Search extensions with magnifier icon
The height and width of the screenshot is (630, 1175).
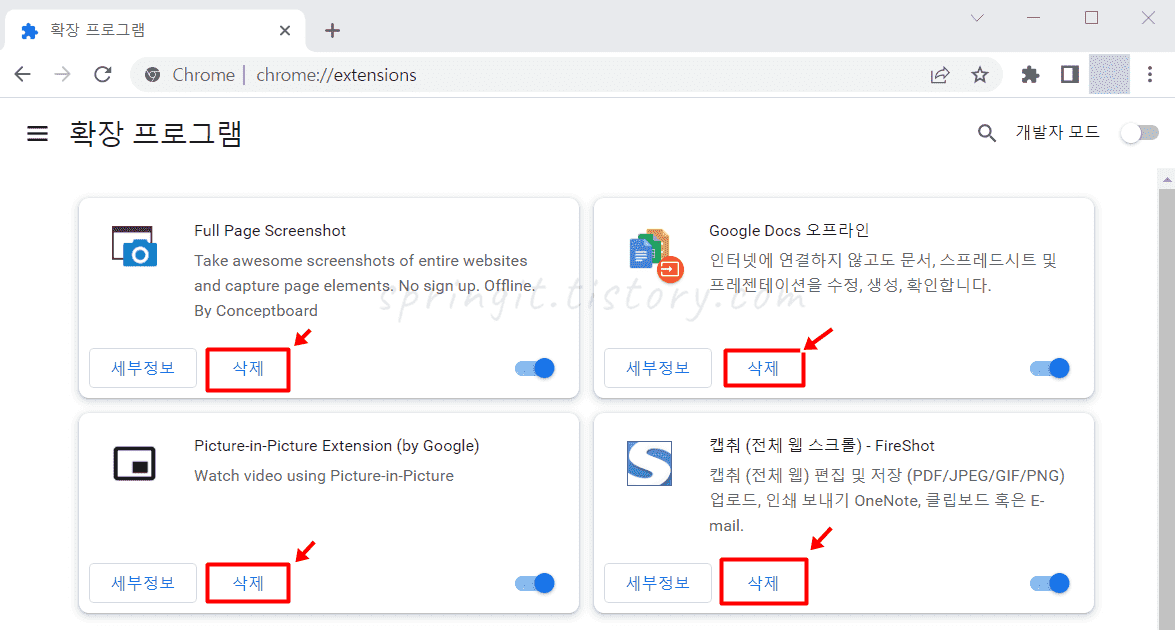click(987, 133)
